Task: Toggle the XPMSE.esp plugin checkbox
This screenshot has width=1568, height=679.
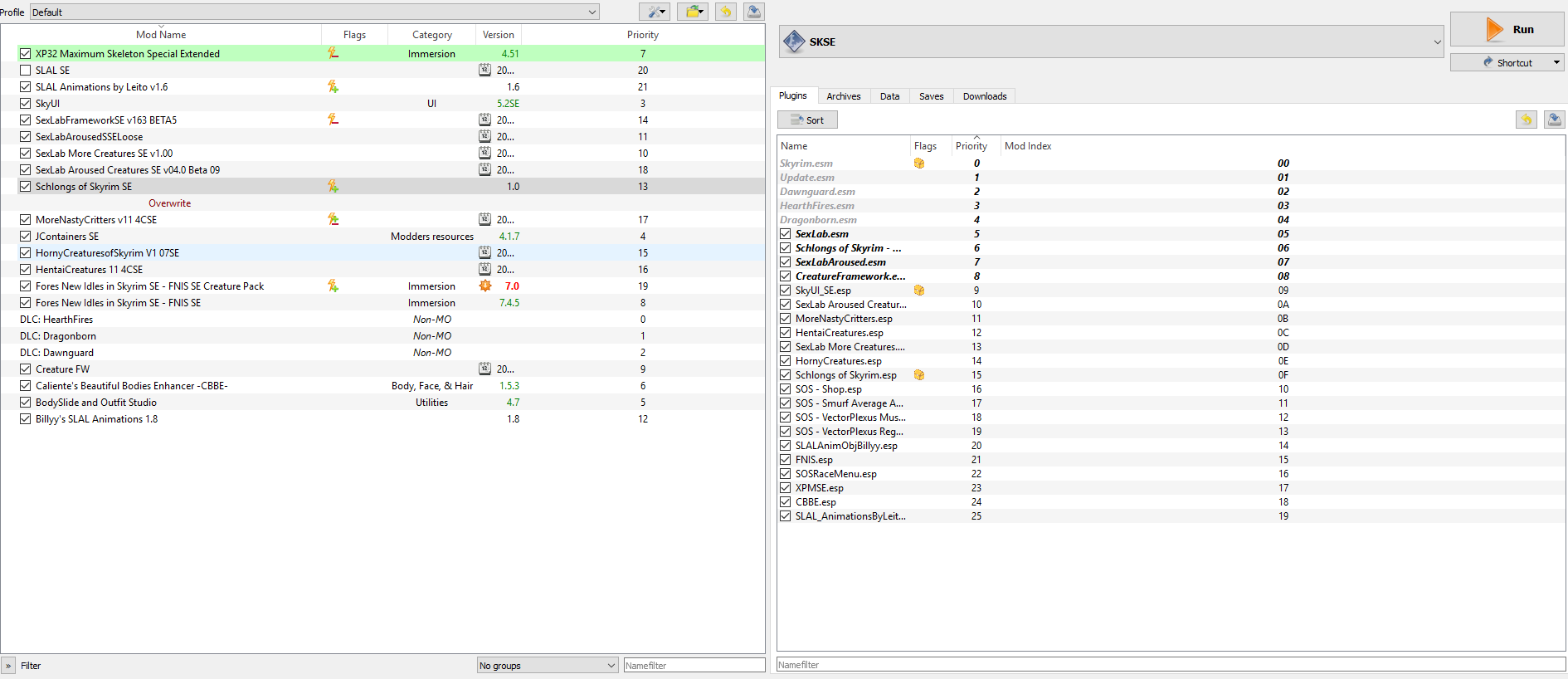Action: (785, 488)
